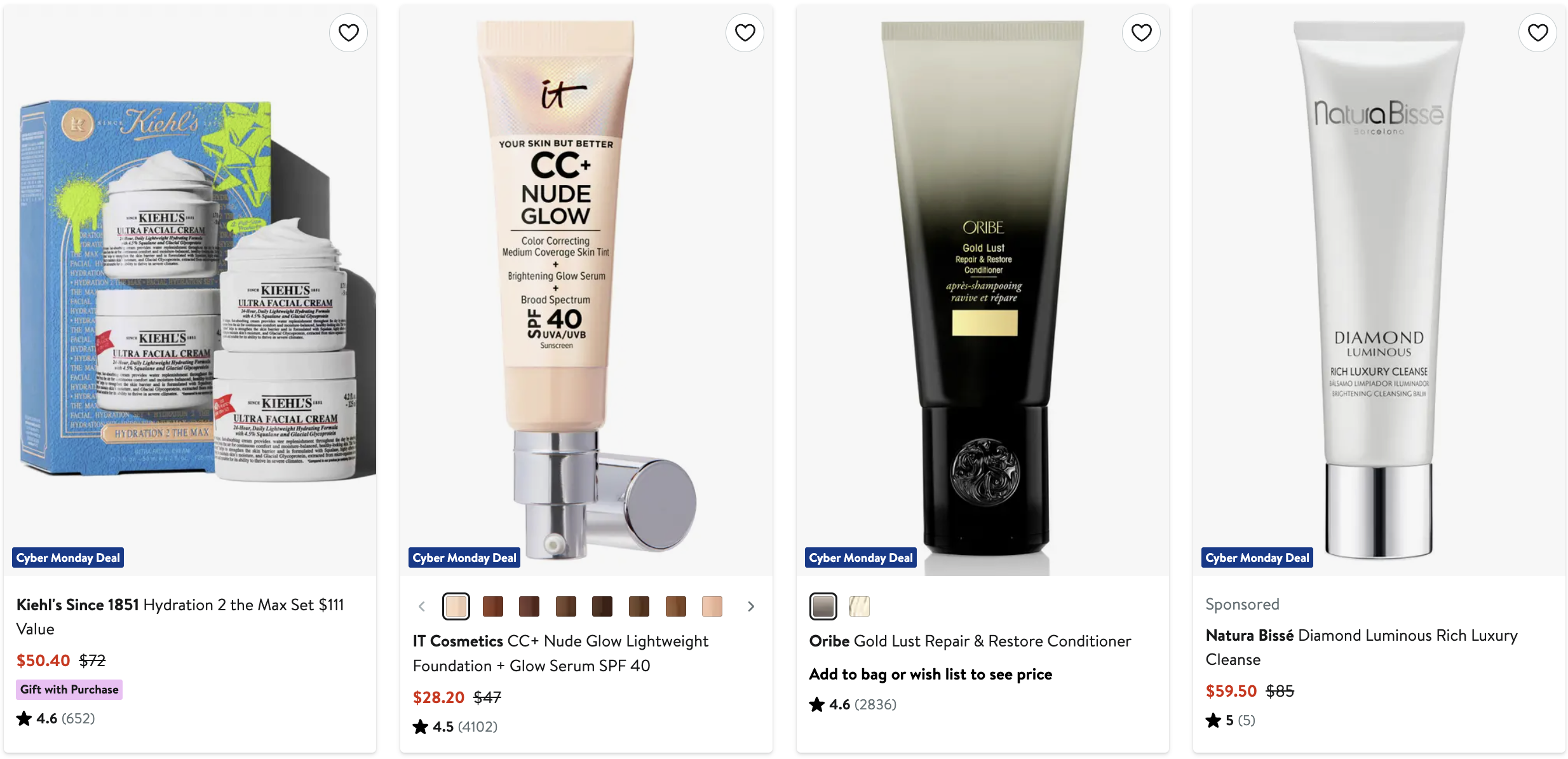The height and width of the screenshot is (759, 1568).
Task: Pick the darkest brown foundation swatch
Action: (602, 606)
